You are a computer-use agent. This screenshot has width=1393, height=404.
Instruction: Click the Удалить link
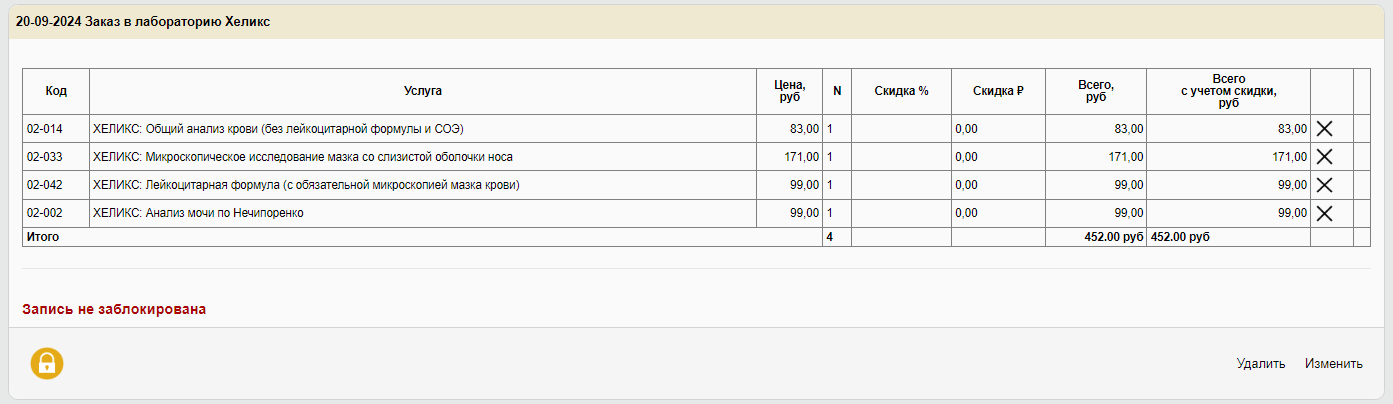click(1261, 363)
